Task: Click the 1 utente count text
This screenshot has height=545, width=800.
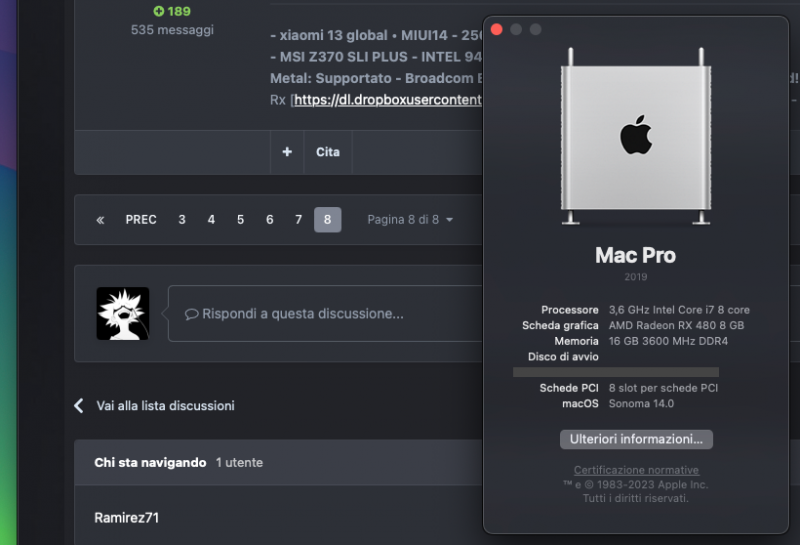Action: 239,462
